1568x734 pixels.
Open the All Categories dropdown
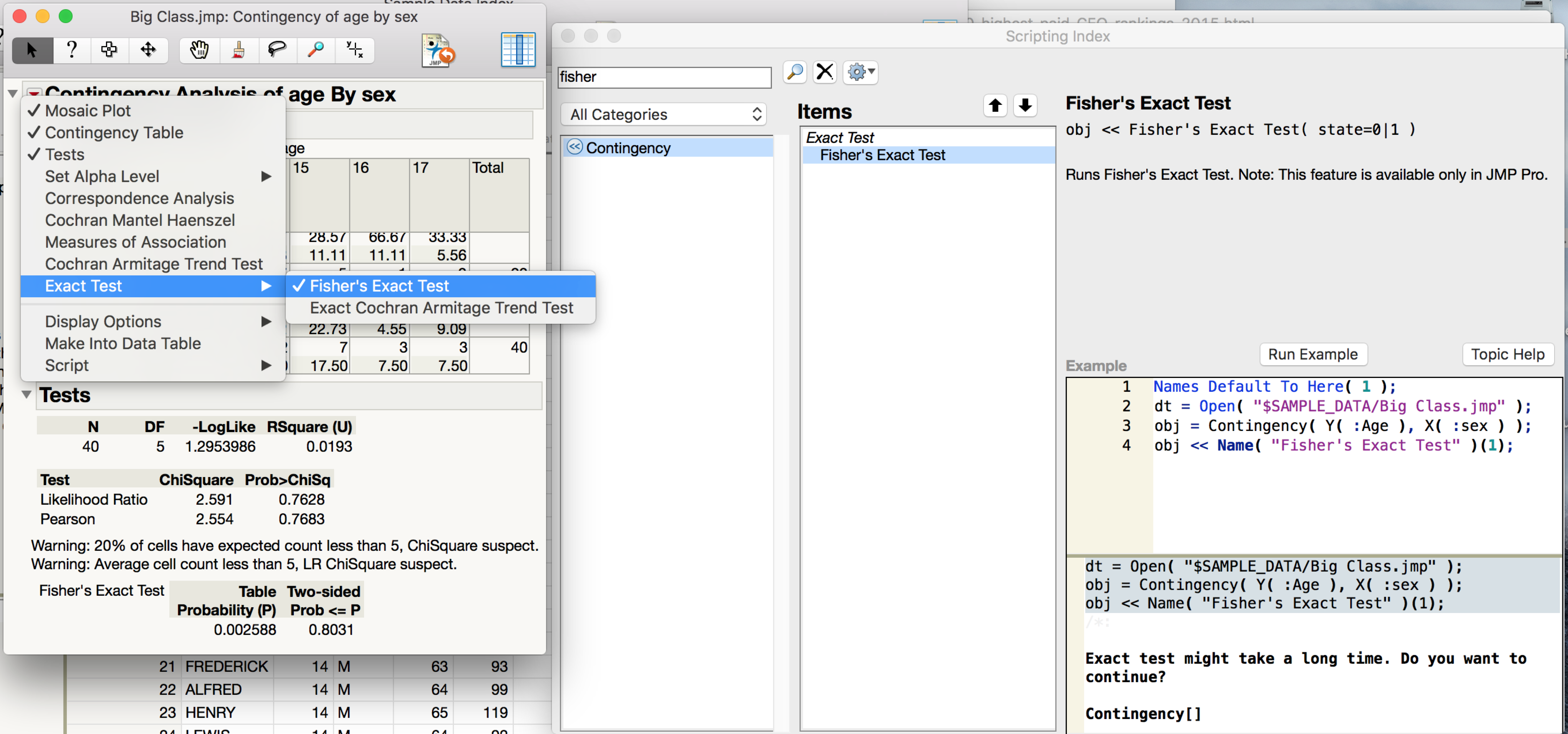pos(664,114)
